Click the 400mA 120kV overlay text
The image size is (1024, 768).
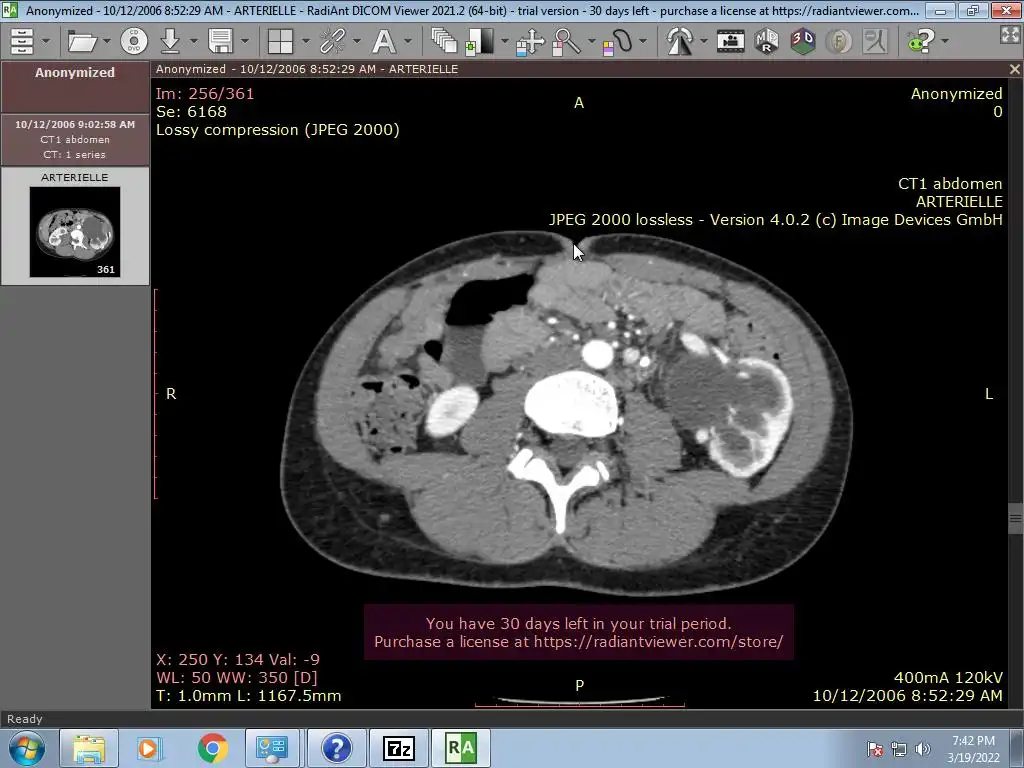pyautogui.click(x=948, y=677)
